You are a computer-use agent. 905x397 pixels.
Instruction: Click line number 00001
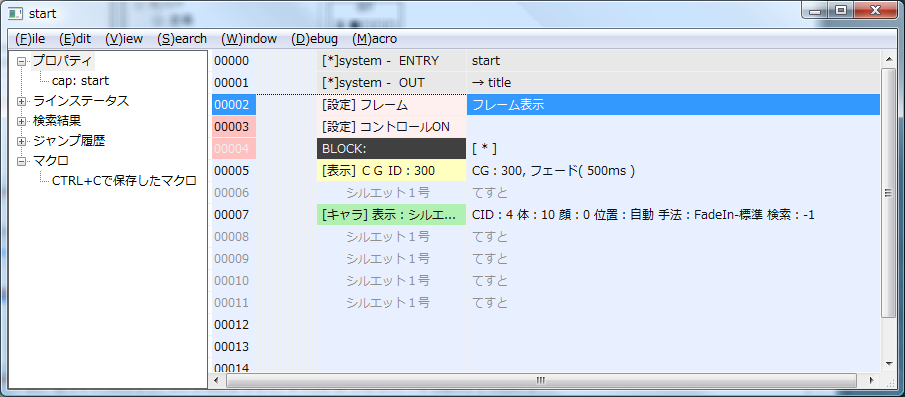point(231,83)
